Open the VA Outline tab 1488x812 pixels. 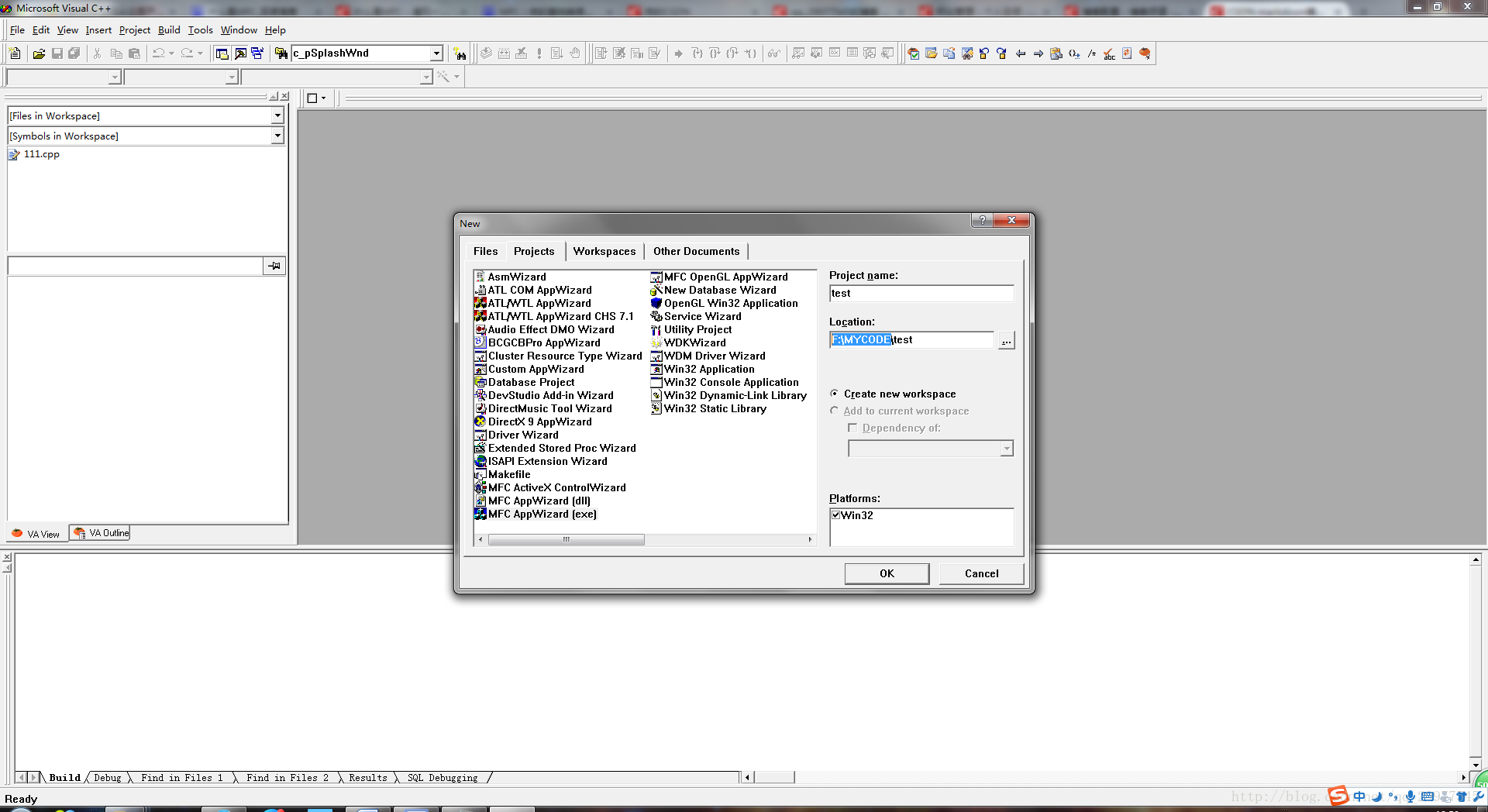tap(100, 533)
